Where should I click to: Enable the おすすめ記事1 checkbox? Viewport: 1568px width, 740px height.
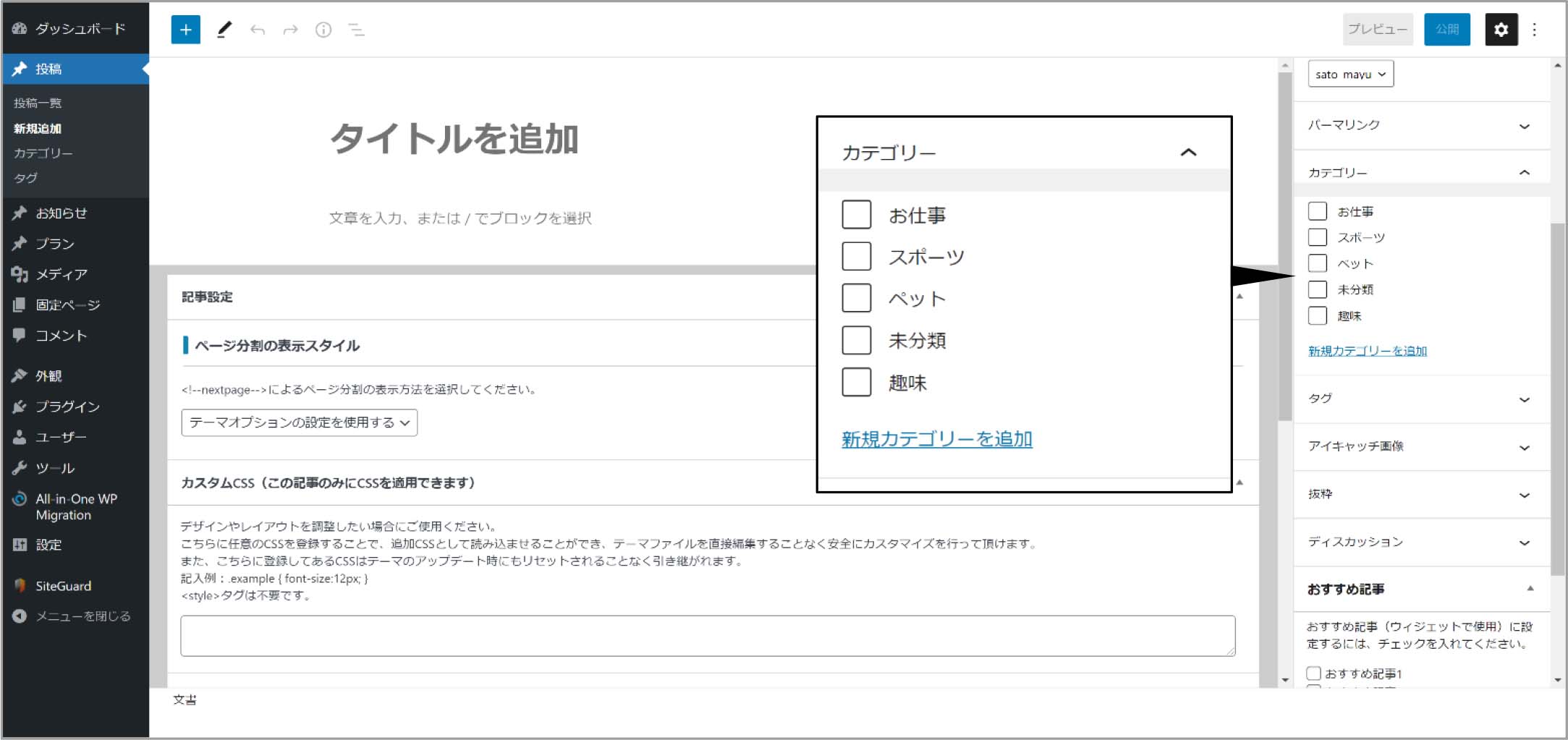(1313, 673)
